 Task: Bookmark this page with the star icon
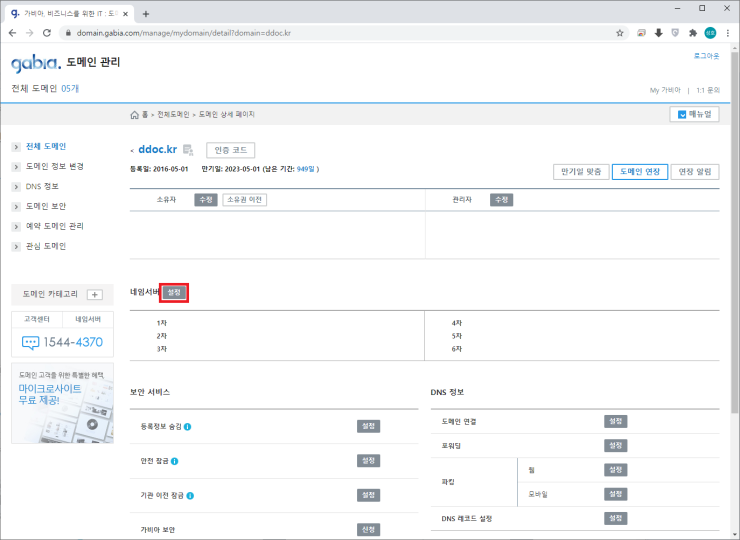pos(620,32)
